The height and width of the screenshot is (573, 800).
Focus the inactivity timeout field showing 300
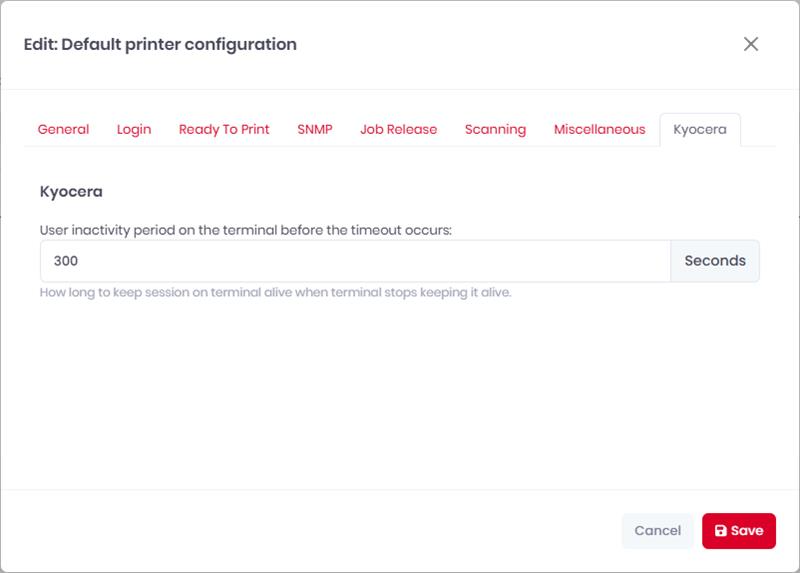355,261
